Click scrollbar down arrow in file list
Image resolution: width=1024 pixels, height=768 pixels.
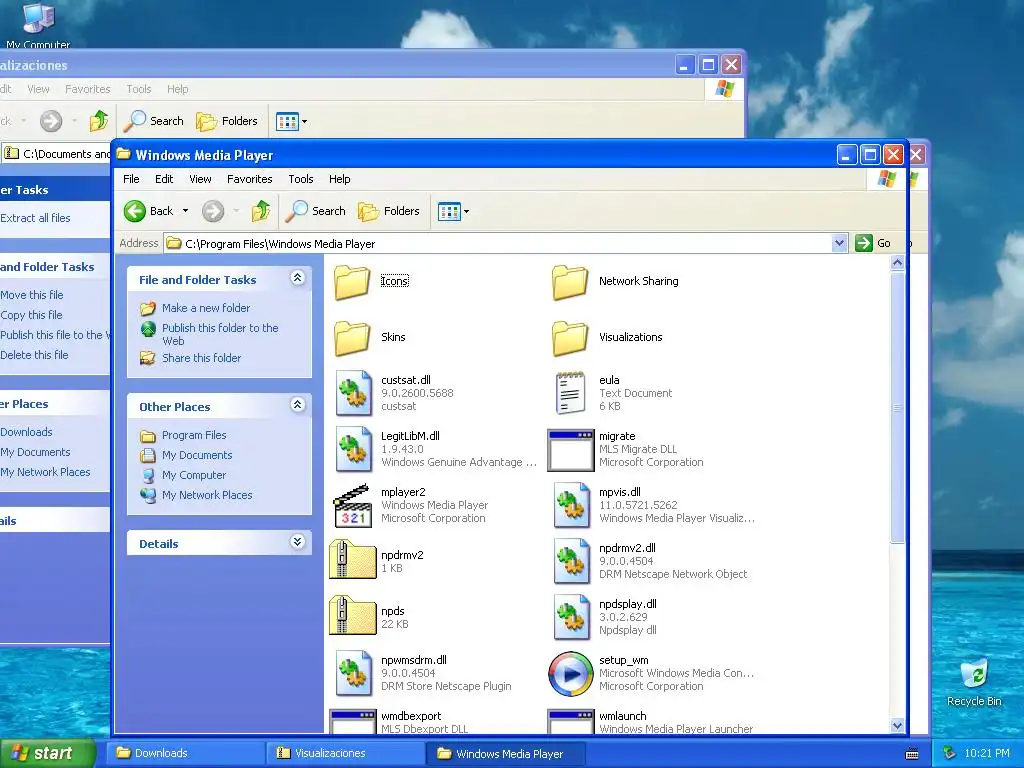897,726
